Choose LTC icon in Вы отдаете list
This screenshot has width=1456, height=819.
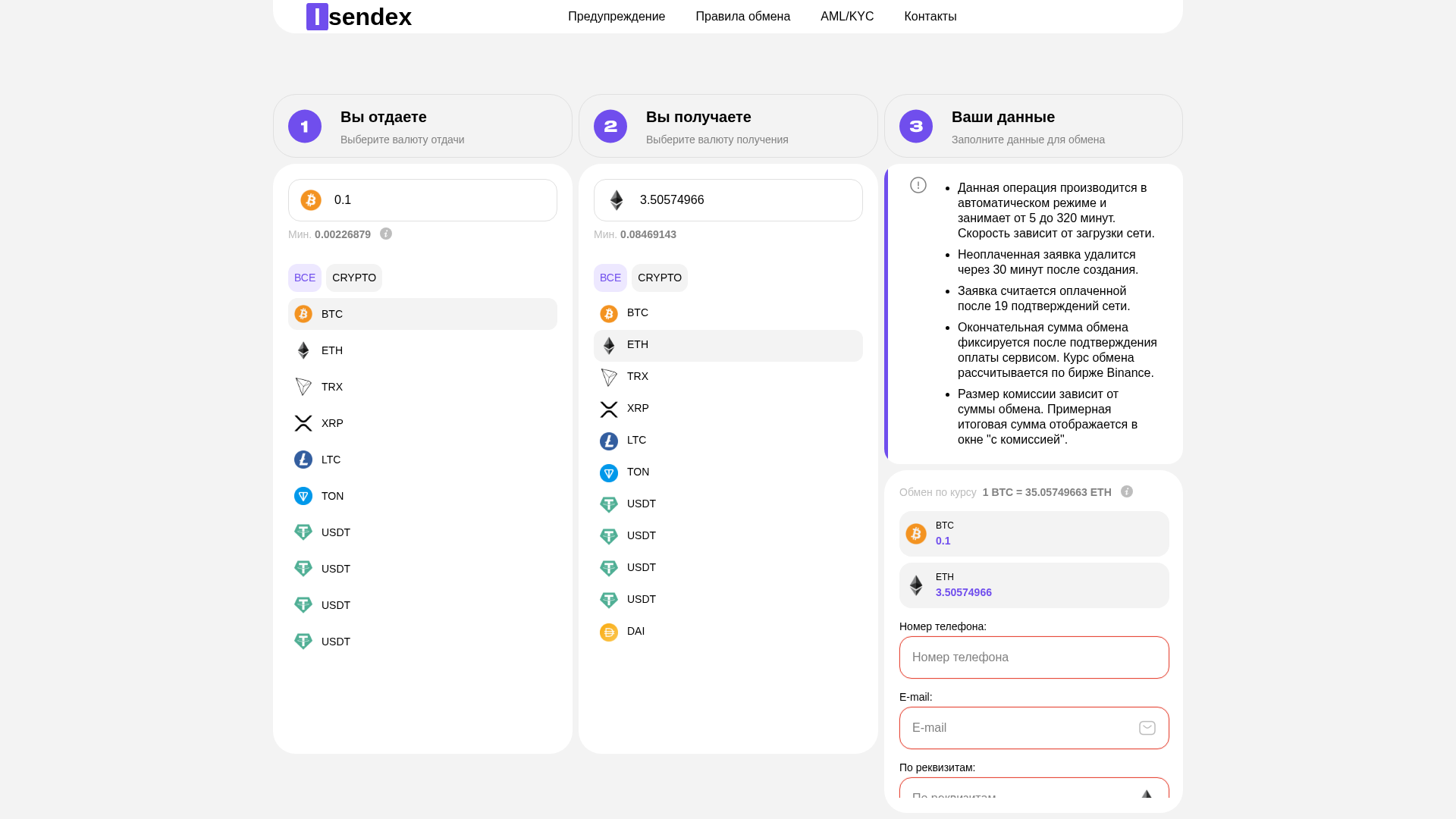coord(303,460)
